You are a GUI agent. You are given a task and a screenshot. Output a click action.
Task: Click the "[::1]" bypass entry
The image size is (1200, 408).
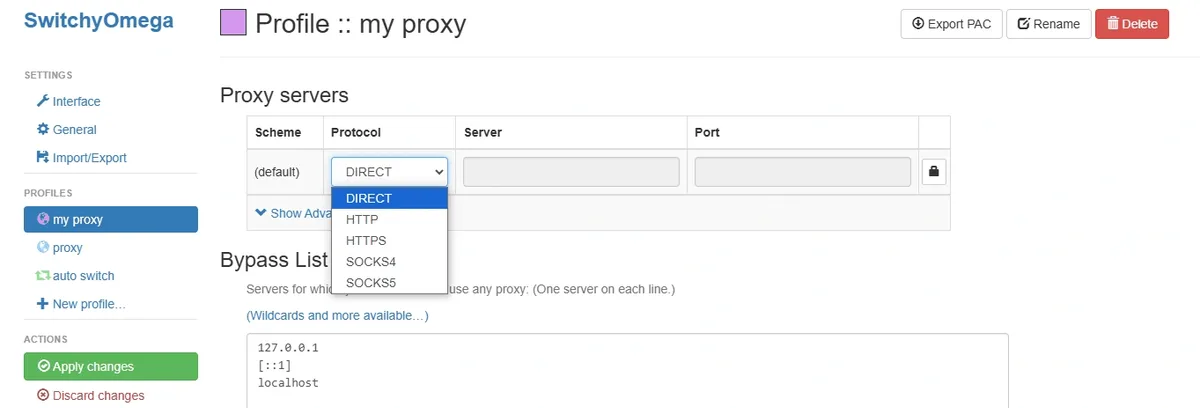pos(275,366)
